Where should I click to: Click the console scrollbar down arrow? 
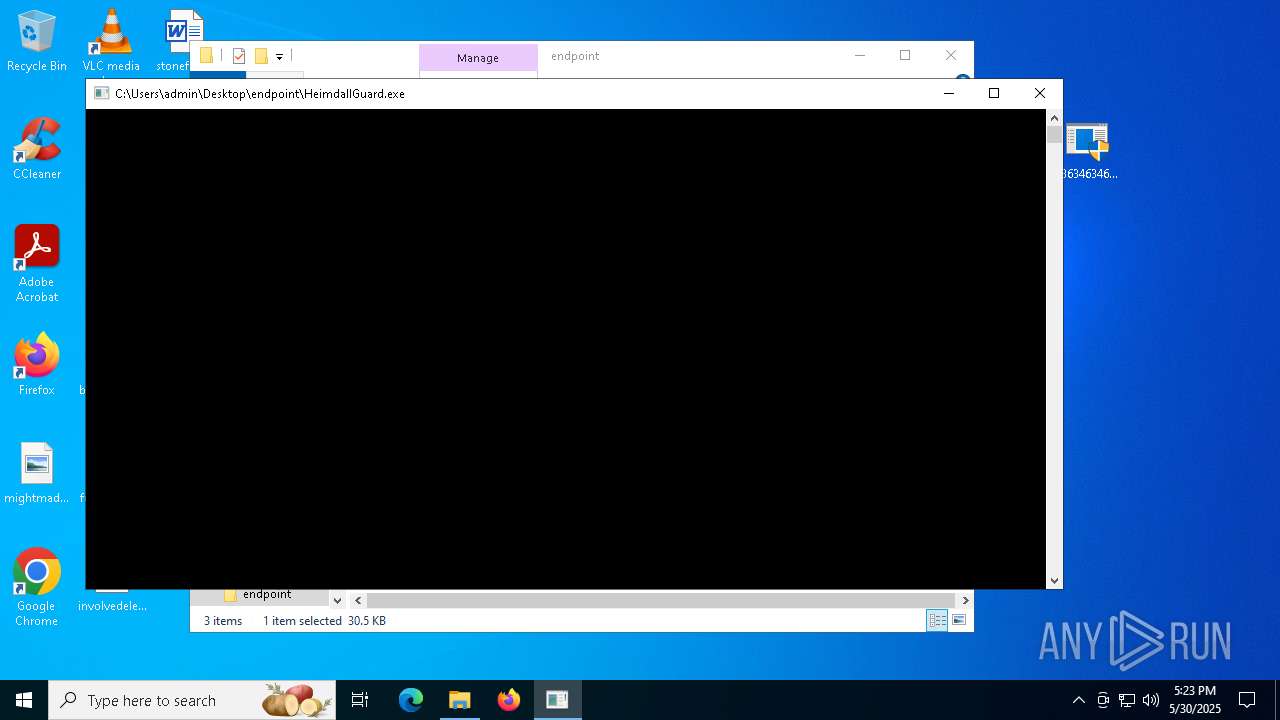(x=1054, y=580)
